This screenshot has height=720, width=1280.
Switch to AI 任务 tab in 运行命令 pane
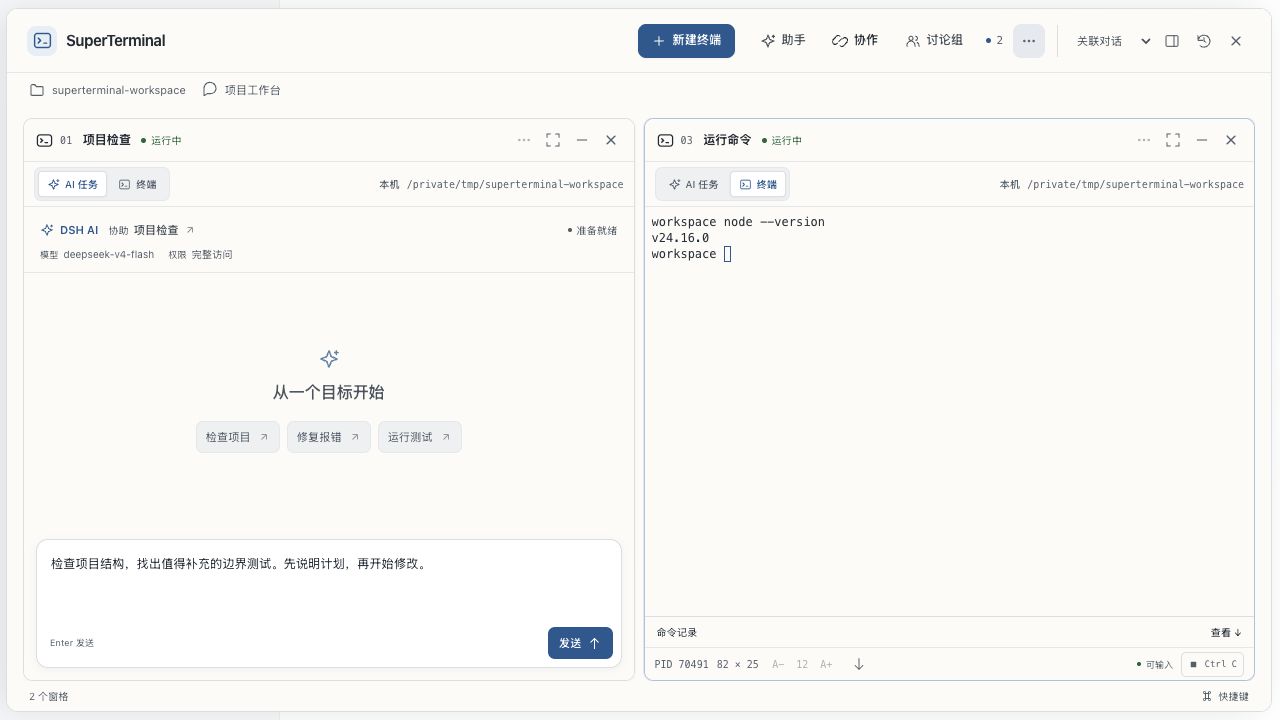[694, 184]
